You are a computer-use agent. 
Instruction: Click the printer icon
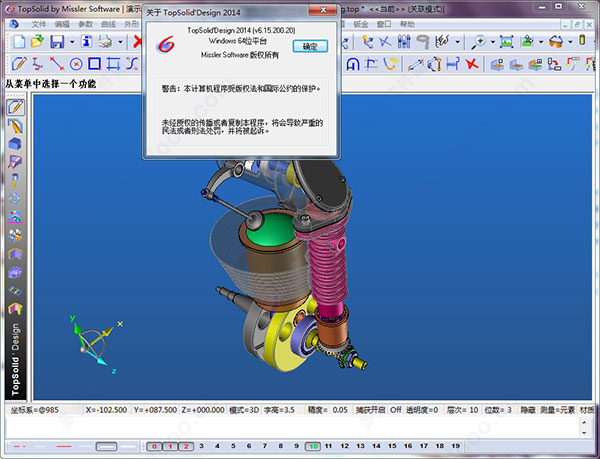105,42
